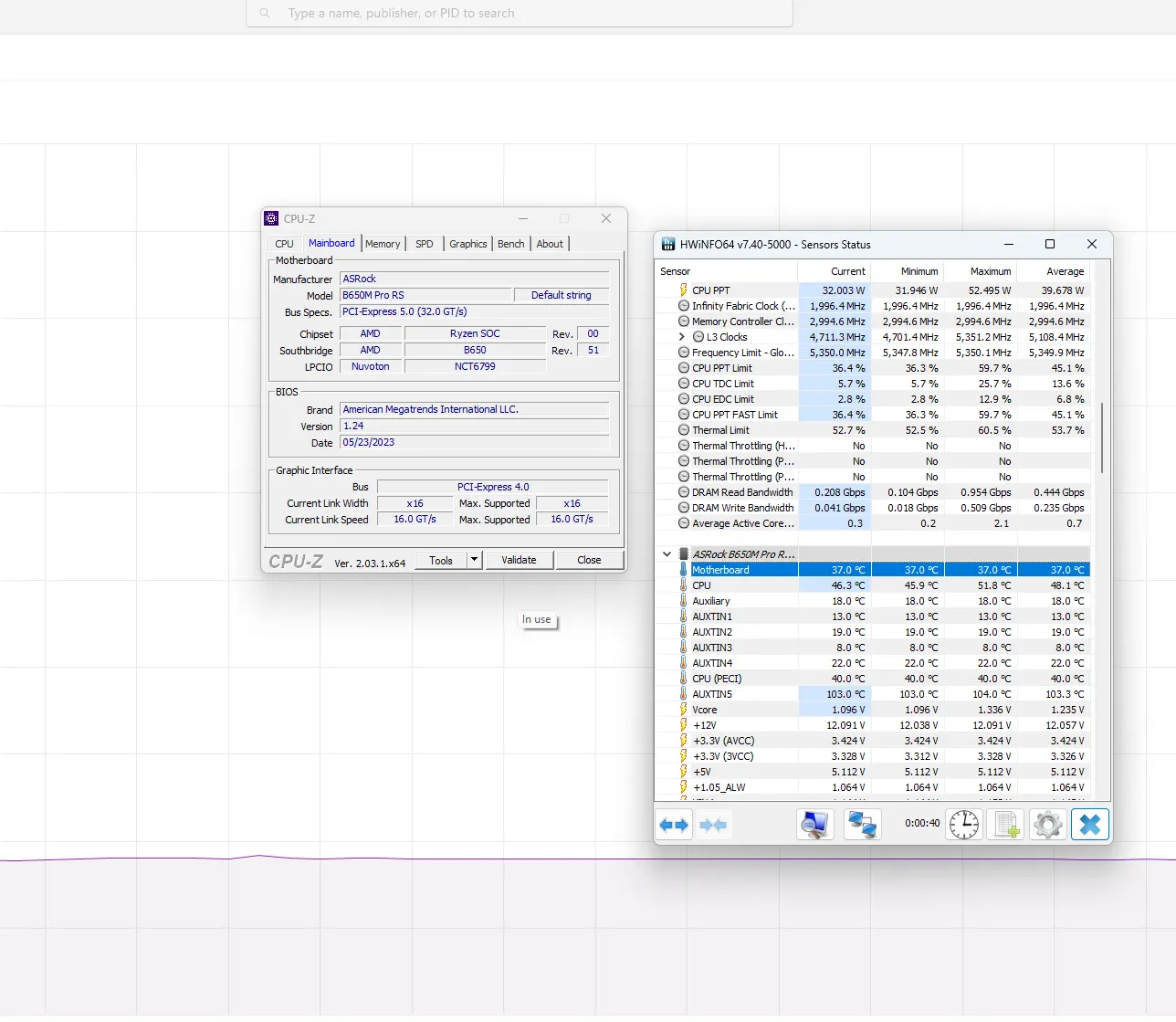This screenshot has height=1022, width=1176.
Task: Click the B650M Pro RS model field
Action: (425, 295)
